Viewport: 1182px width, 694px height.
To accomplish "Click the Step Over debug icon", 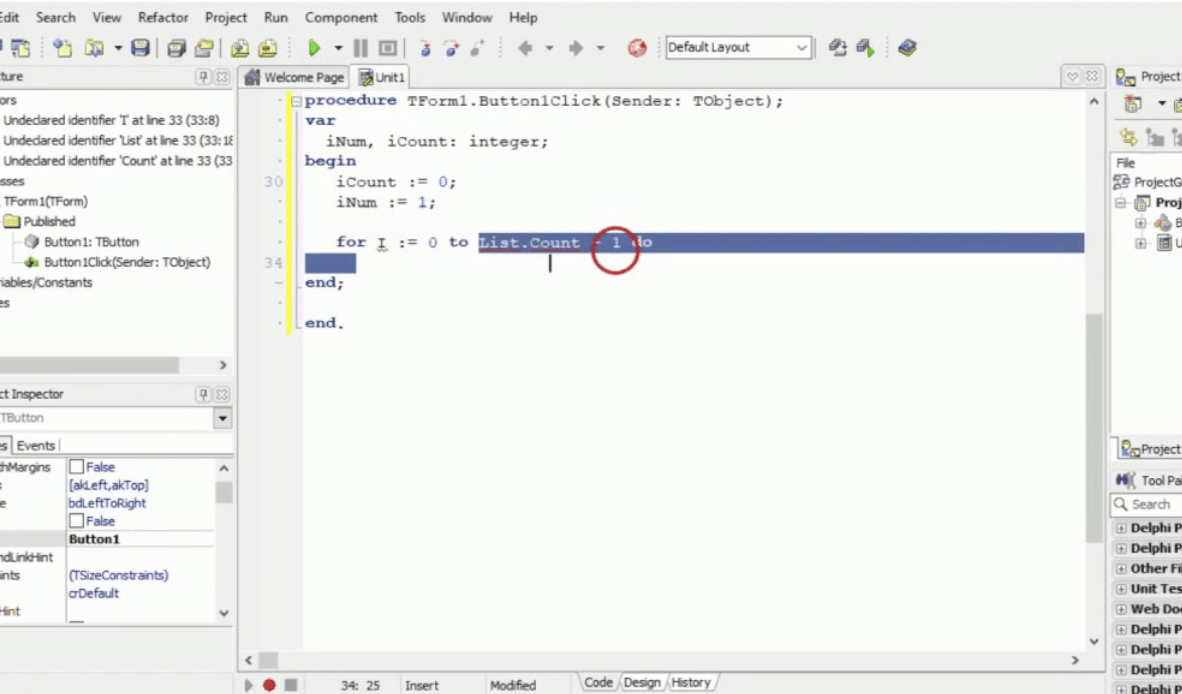I will coord(452,48).
